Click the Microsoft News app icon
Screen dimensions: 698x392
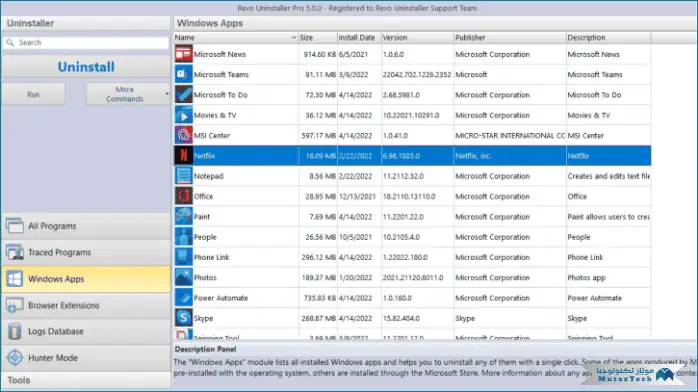[183, 54]
